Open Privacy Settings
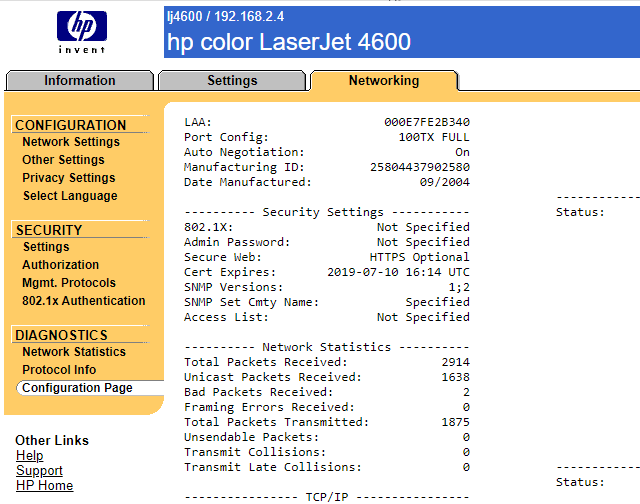 pos(69,178)
